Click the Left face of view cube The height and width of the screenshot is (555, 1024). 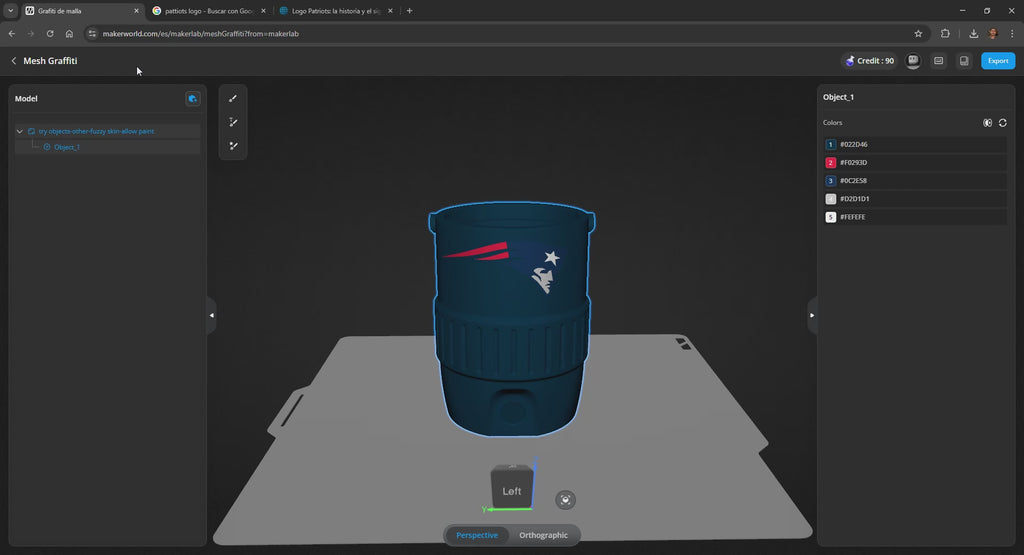[x=511, y=491]
